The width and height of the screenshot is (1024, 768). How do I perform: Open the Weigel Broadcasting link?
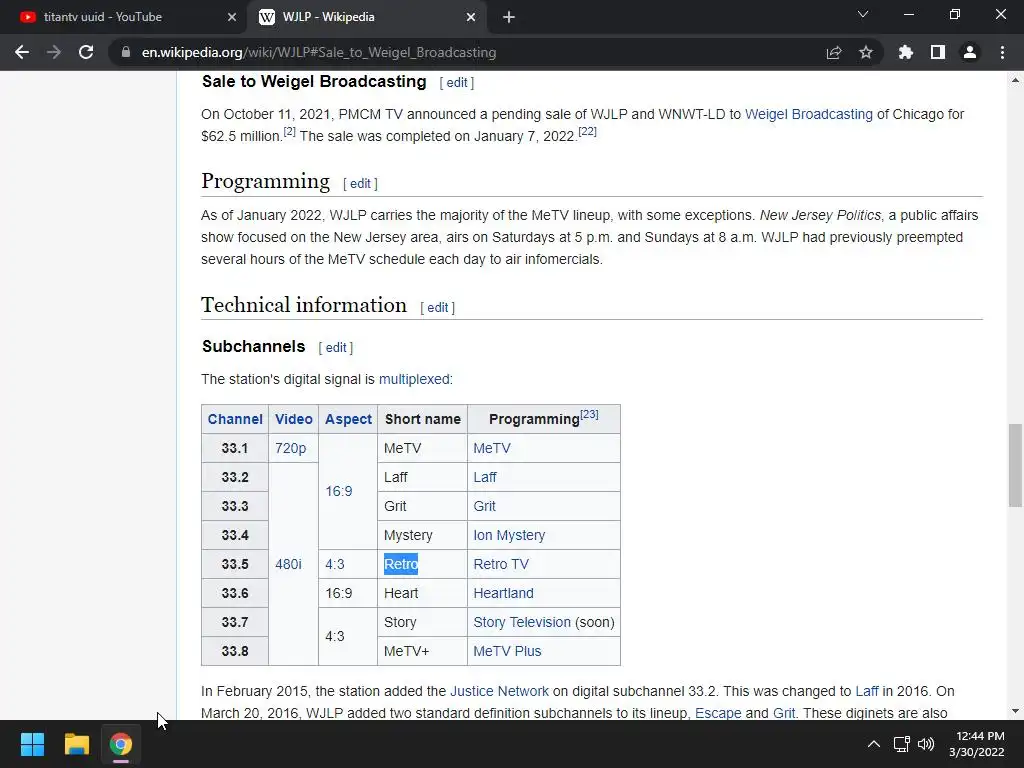808,114
